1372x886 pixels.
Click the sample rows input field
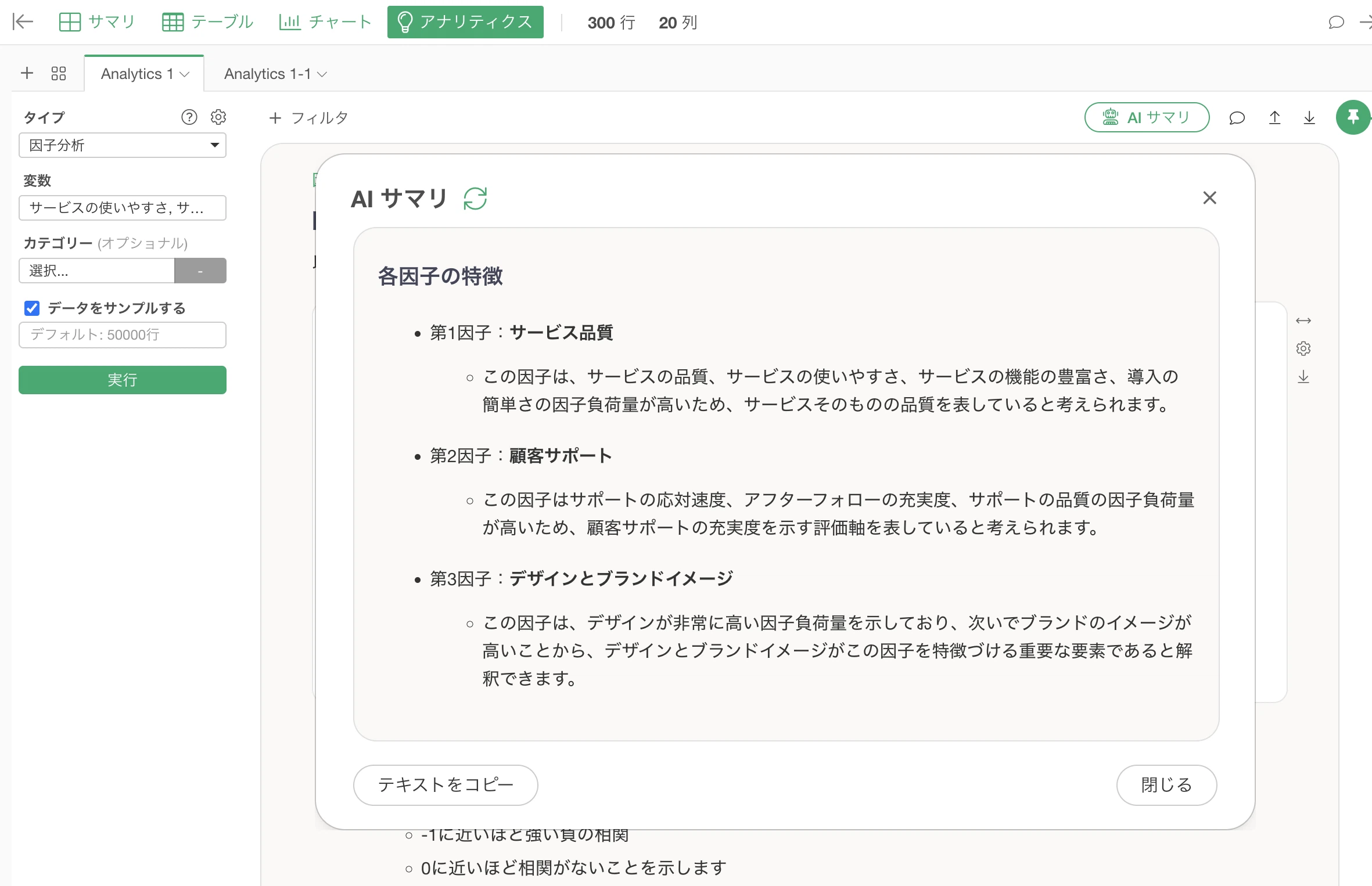click(x=122, y=335)
